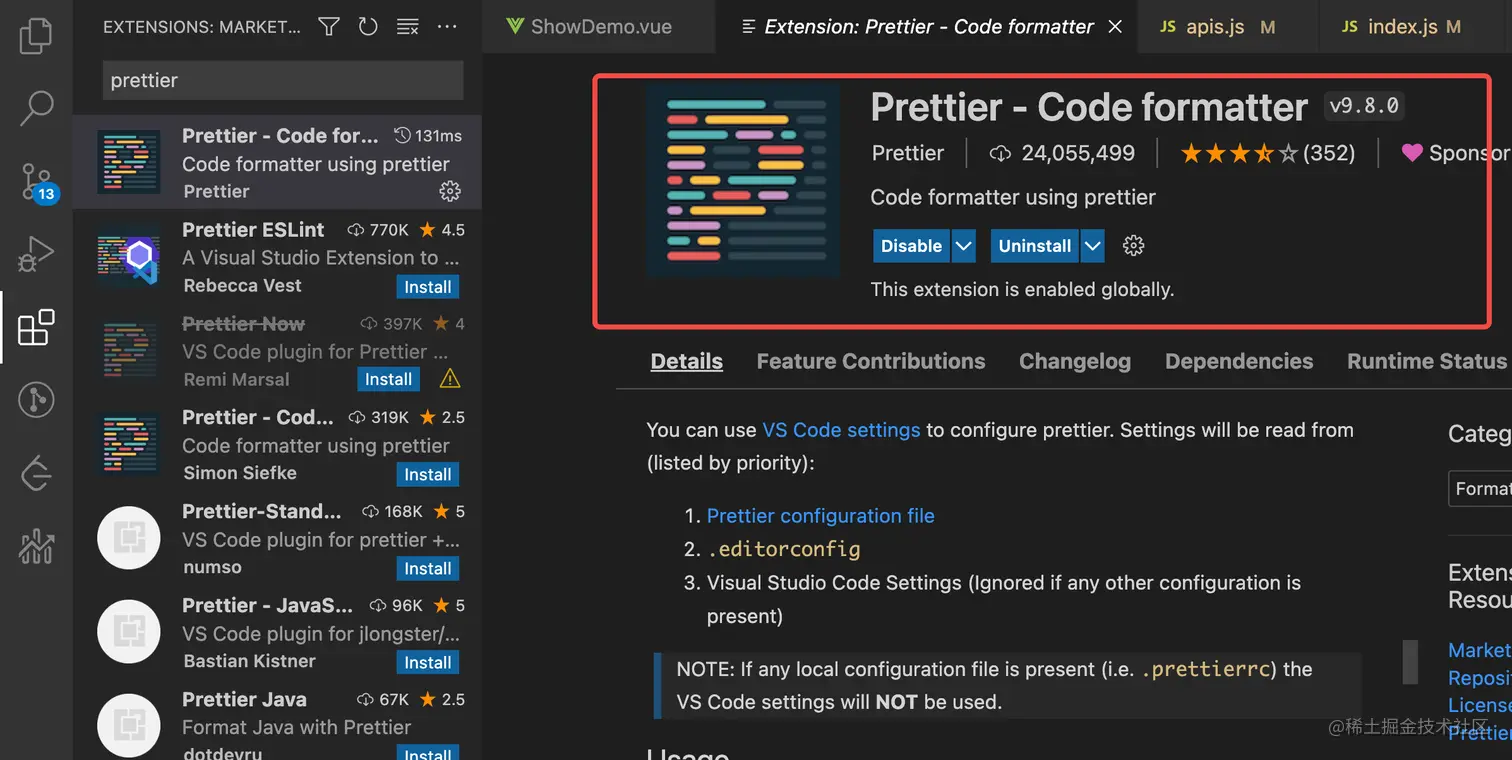The width and height of the screenshot is (1512, 760).
Task: Open the Prettier configuration file link
Action: click(x=821, y=516)
